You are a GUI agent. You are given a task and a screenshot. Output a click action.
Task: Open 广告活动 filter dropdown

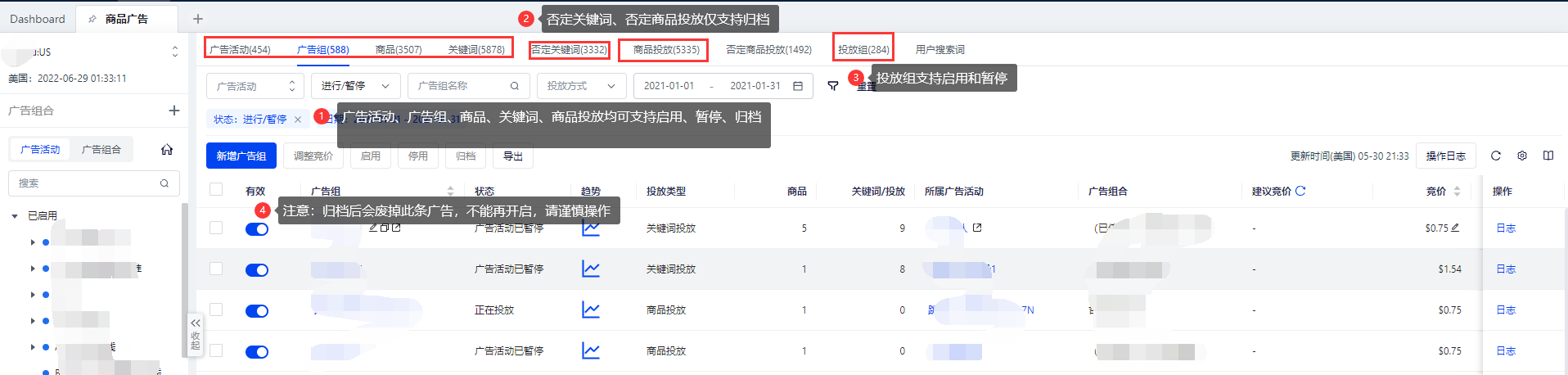[255, 86]
